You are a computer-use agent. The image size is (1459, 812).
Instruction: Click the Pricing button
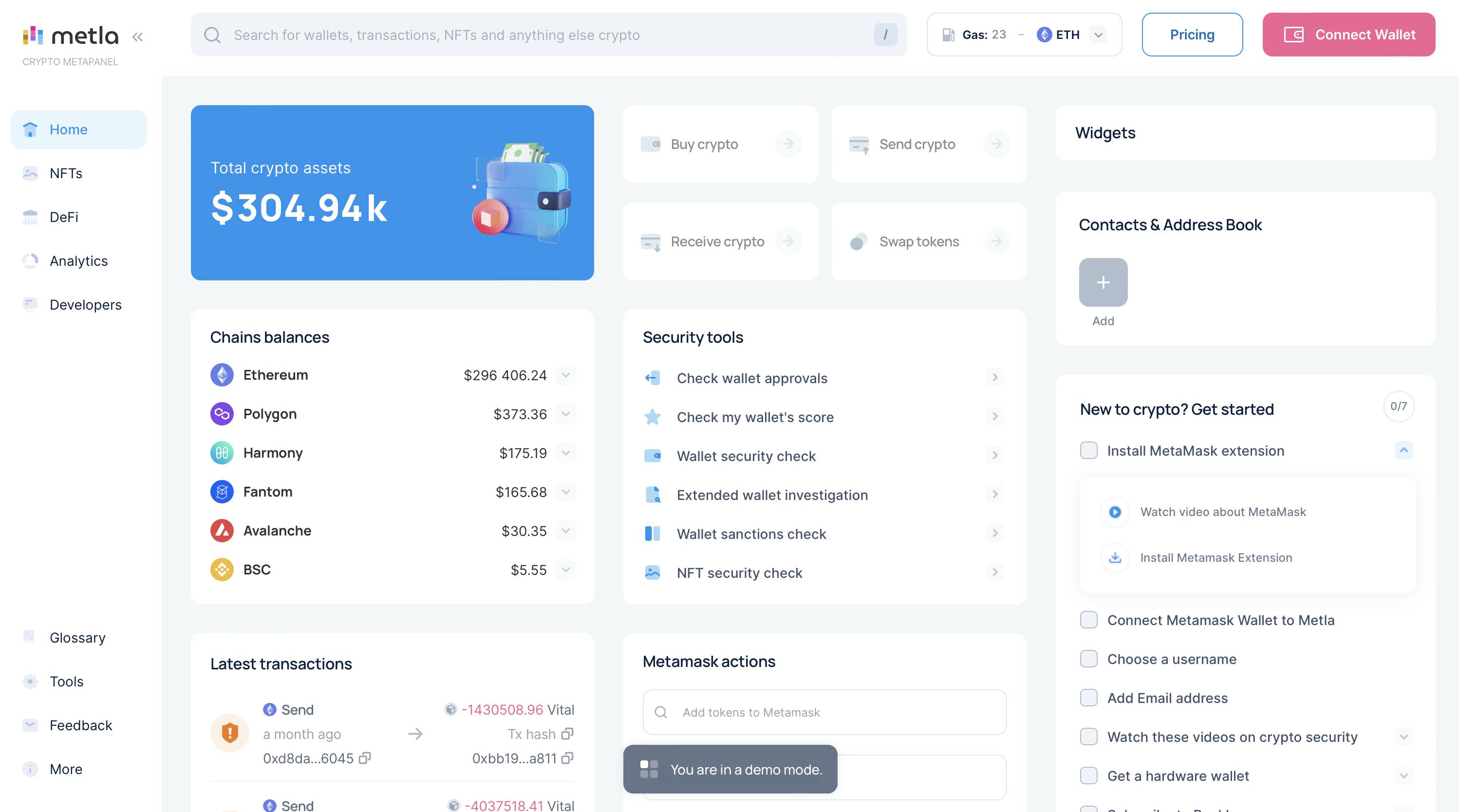[1192, 35]
